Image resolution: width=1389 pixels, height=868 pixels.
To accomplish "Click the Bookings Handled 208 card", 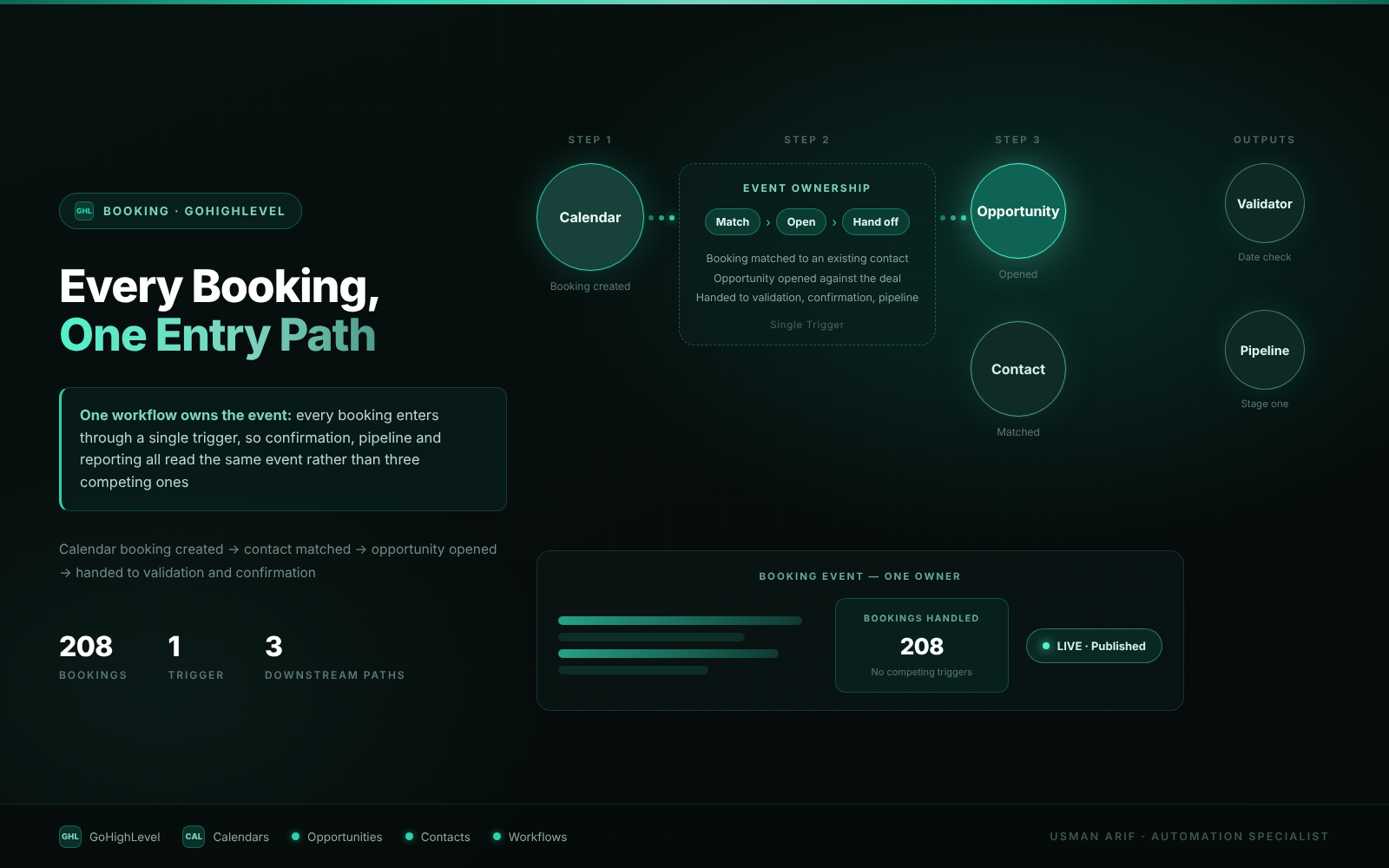I will point(922,645).
